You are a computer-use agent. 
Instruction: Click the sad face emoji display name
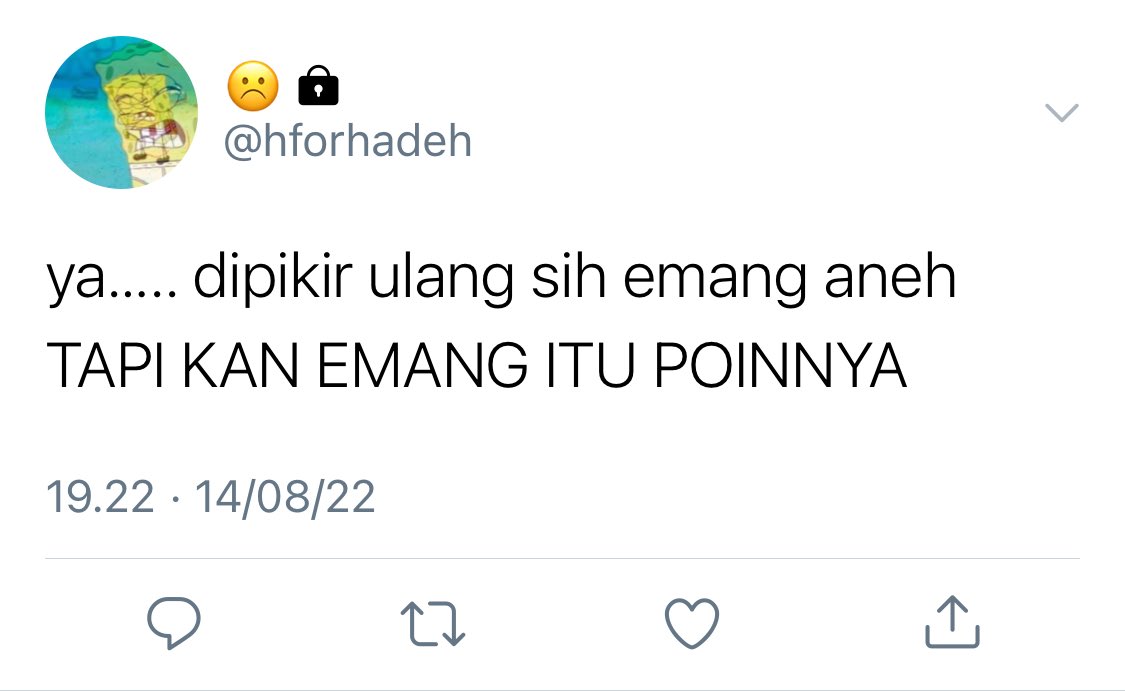253,85
